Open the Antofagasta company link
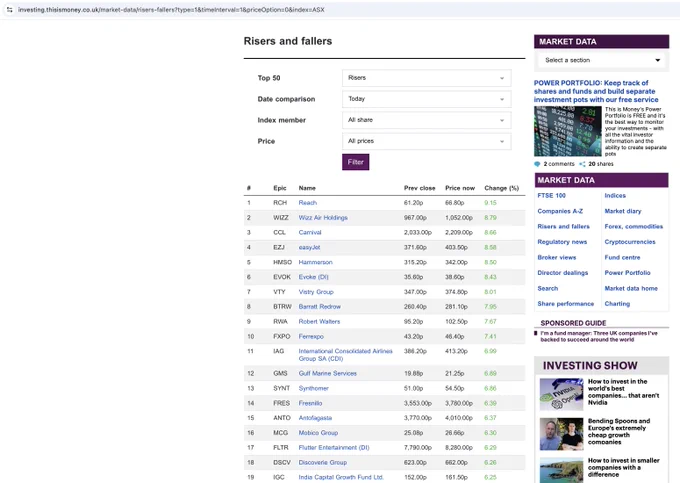Image resolution: width=680 pixels, height=483 pixels. pos(315,418)
